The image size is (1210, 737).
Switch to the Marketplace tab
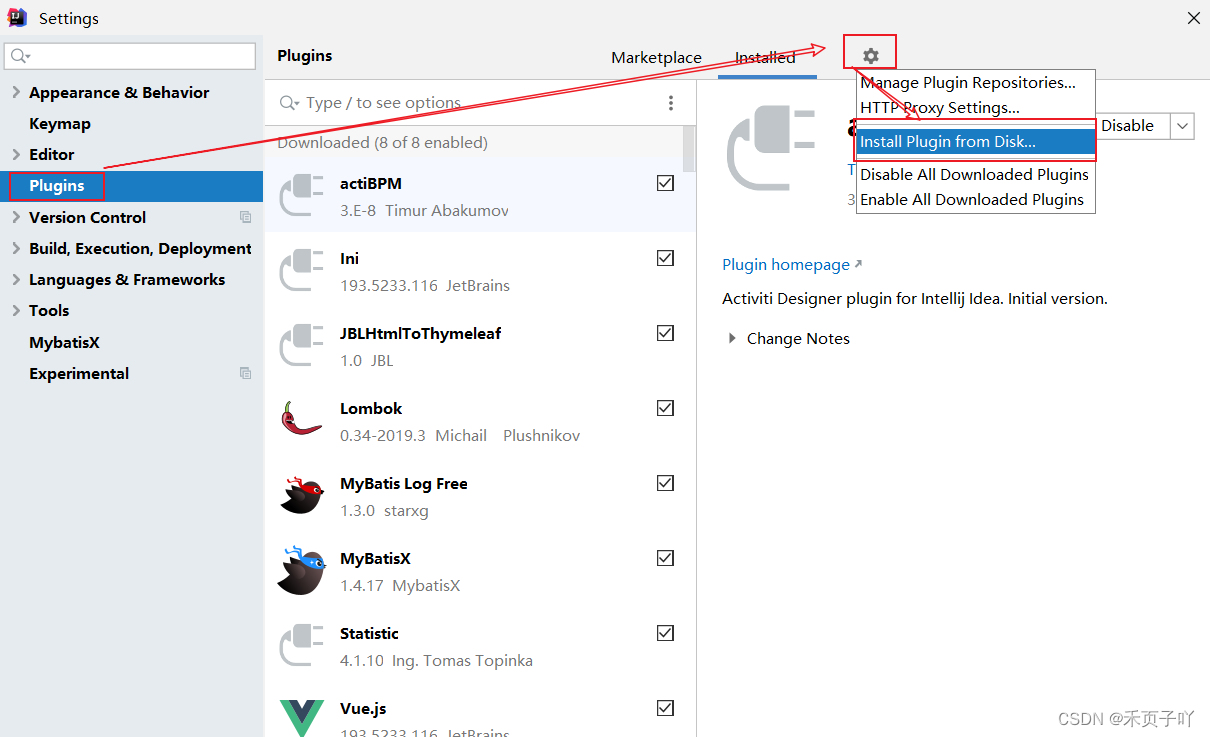[656, 58]
